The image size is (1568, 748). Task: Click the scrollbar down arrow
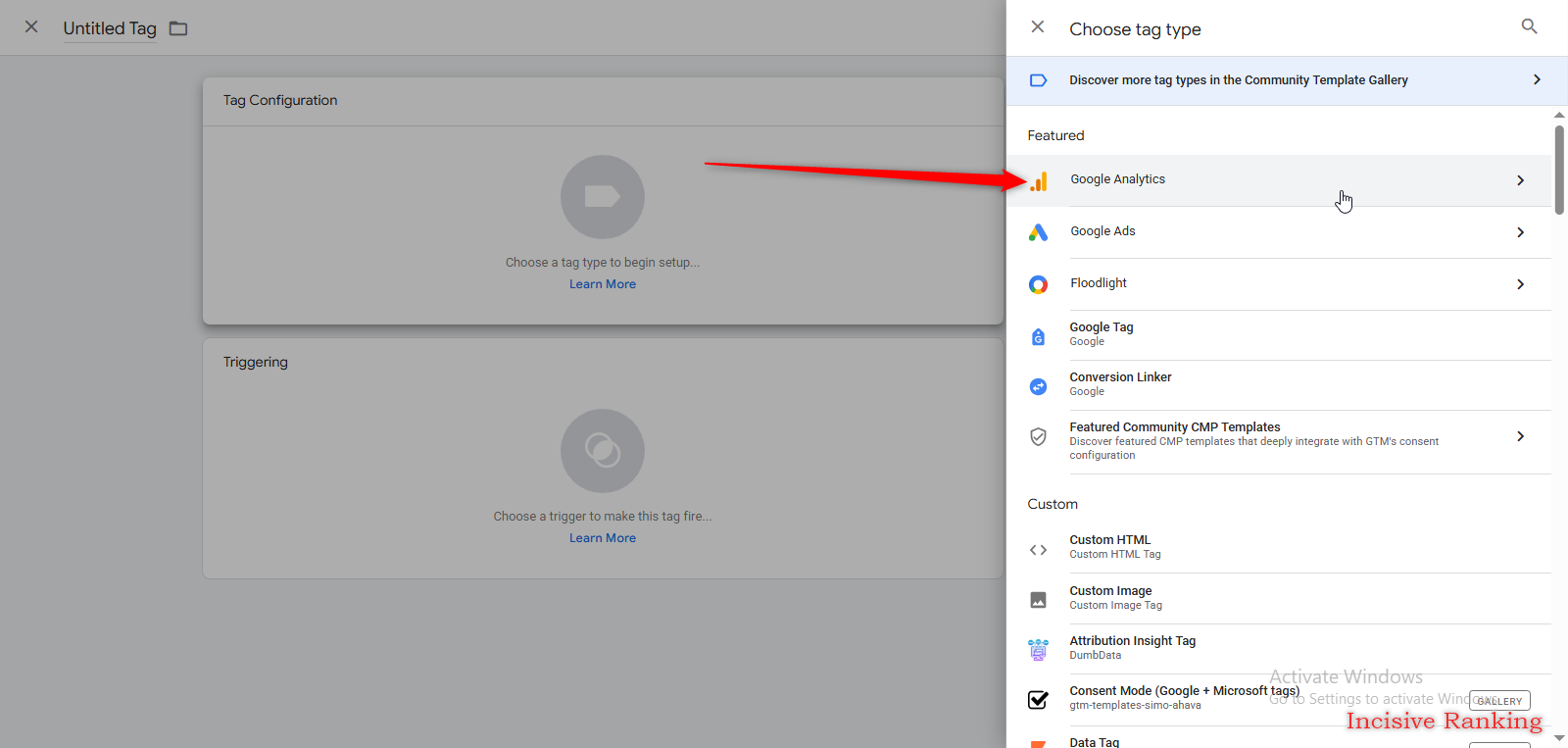point(1559,738)
